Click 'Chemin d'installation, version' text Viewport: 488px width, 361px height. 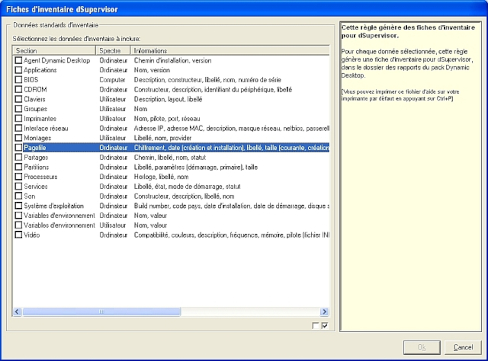coord(173,60)
